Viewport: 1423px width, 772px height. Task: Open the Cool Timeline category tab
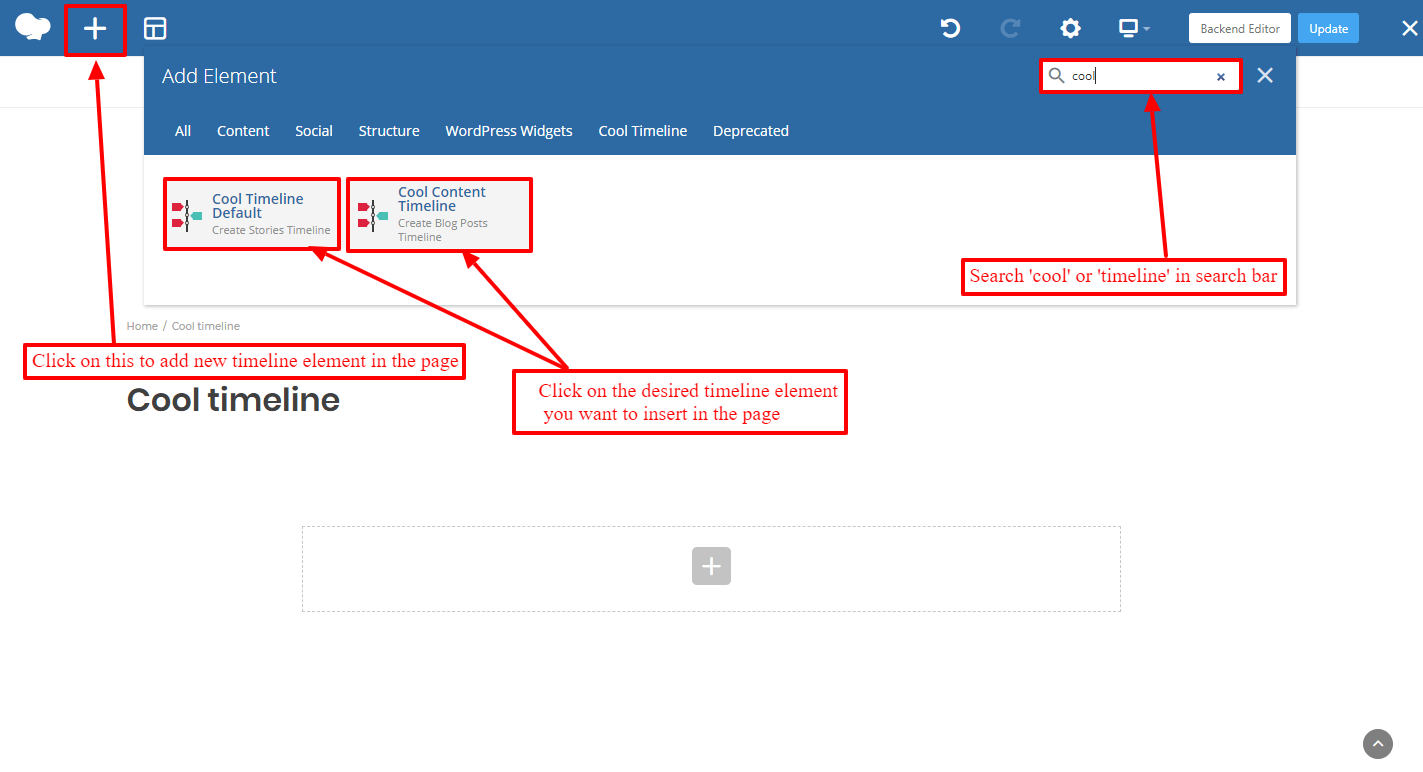point(642,130)
